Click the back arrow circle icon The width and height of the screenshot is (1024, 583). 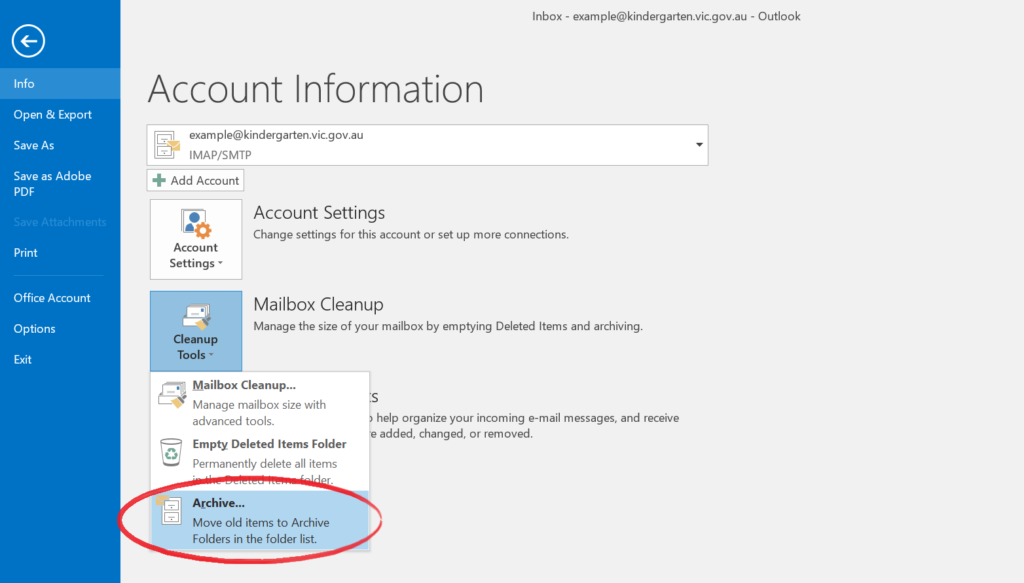[28, 41]
